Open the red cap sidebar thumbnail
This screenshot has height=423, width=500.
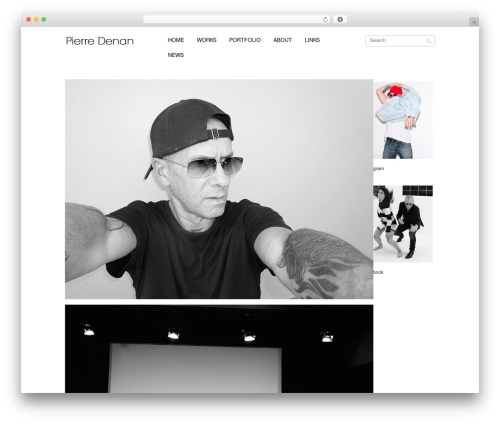(403, 120)
